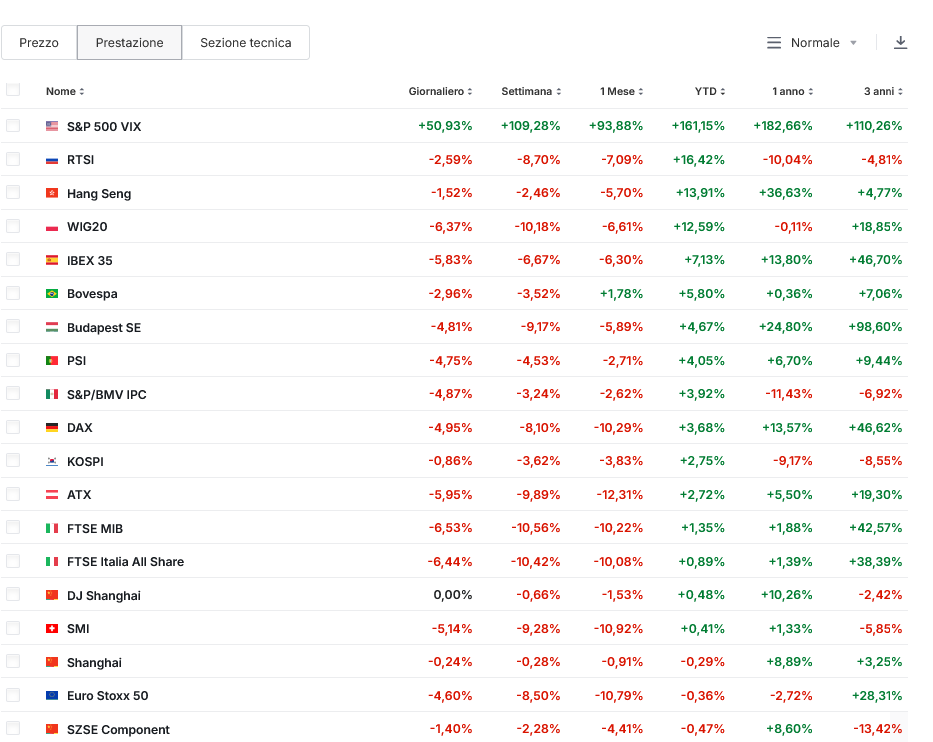Open the S&P 500 VIX index link
The height and width of the screenshot is (742, 933).
[x=104, y=127]
